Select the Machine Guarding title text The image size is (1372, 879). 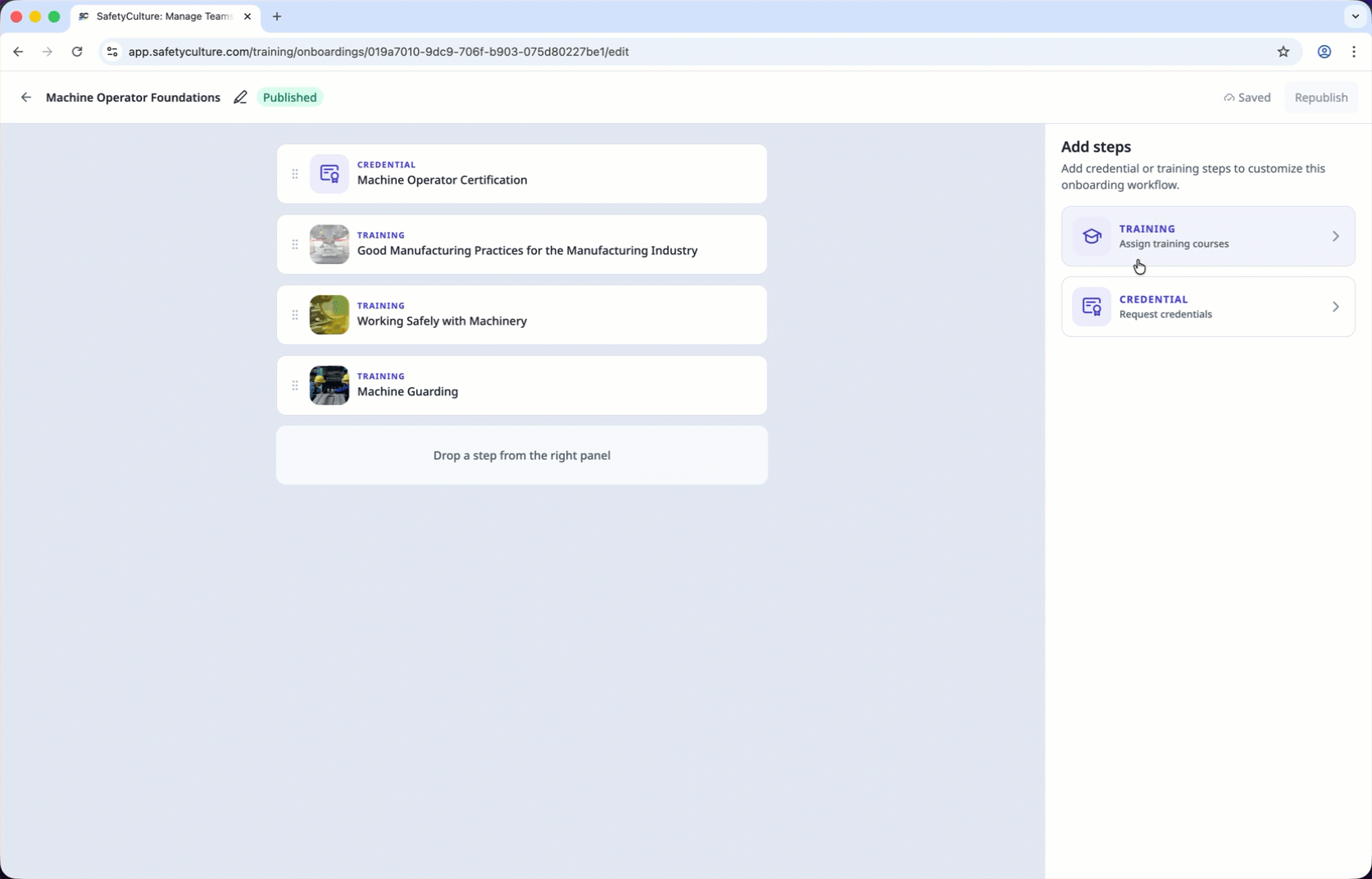pos(407,392)
